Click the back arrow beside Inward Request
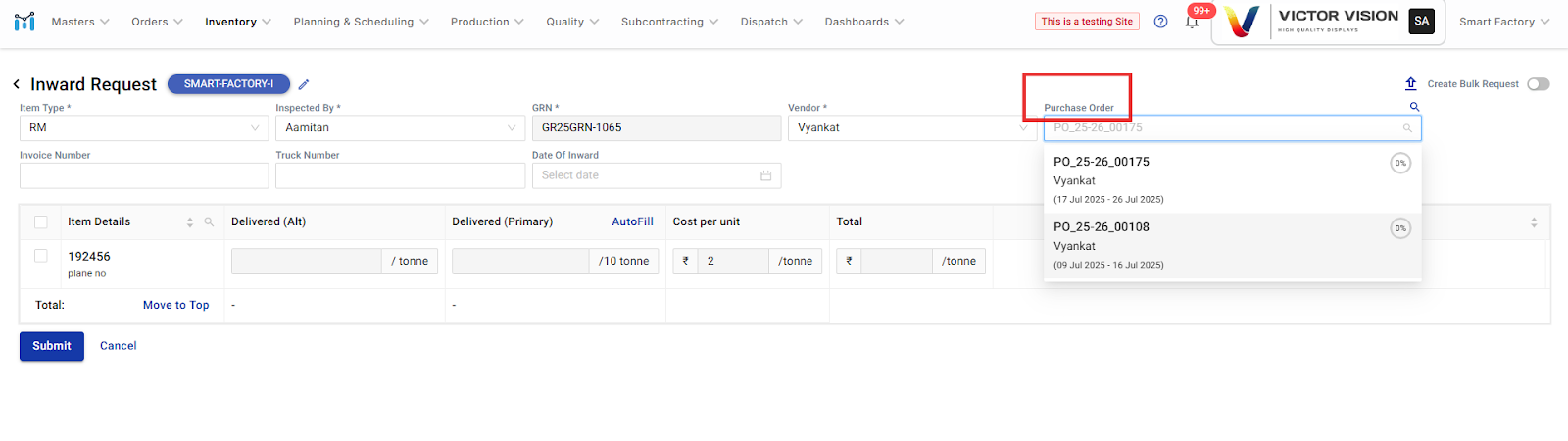 click(x=17, y=85)
